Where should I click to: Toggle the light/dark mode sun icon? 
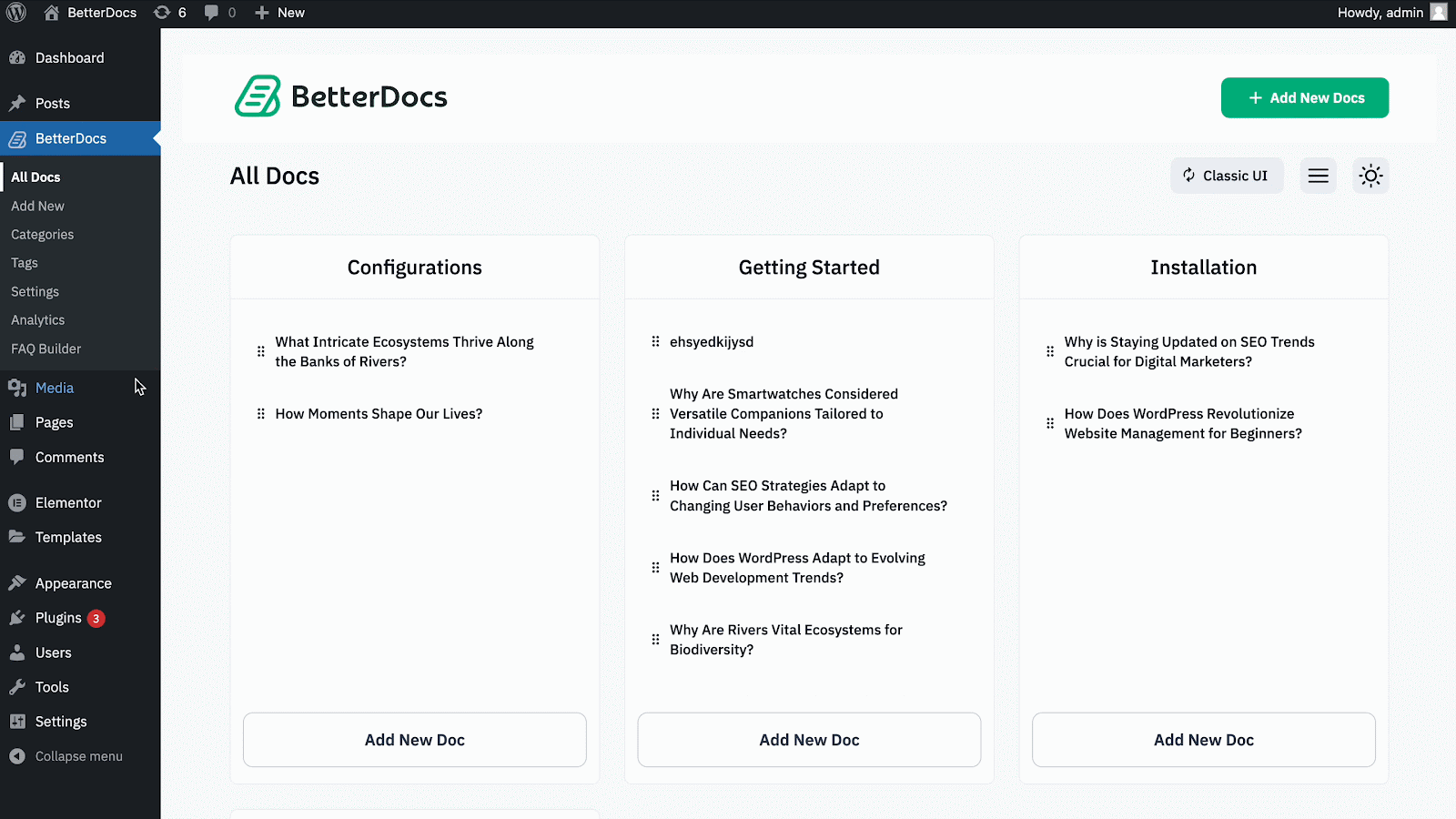[1370, 176]
